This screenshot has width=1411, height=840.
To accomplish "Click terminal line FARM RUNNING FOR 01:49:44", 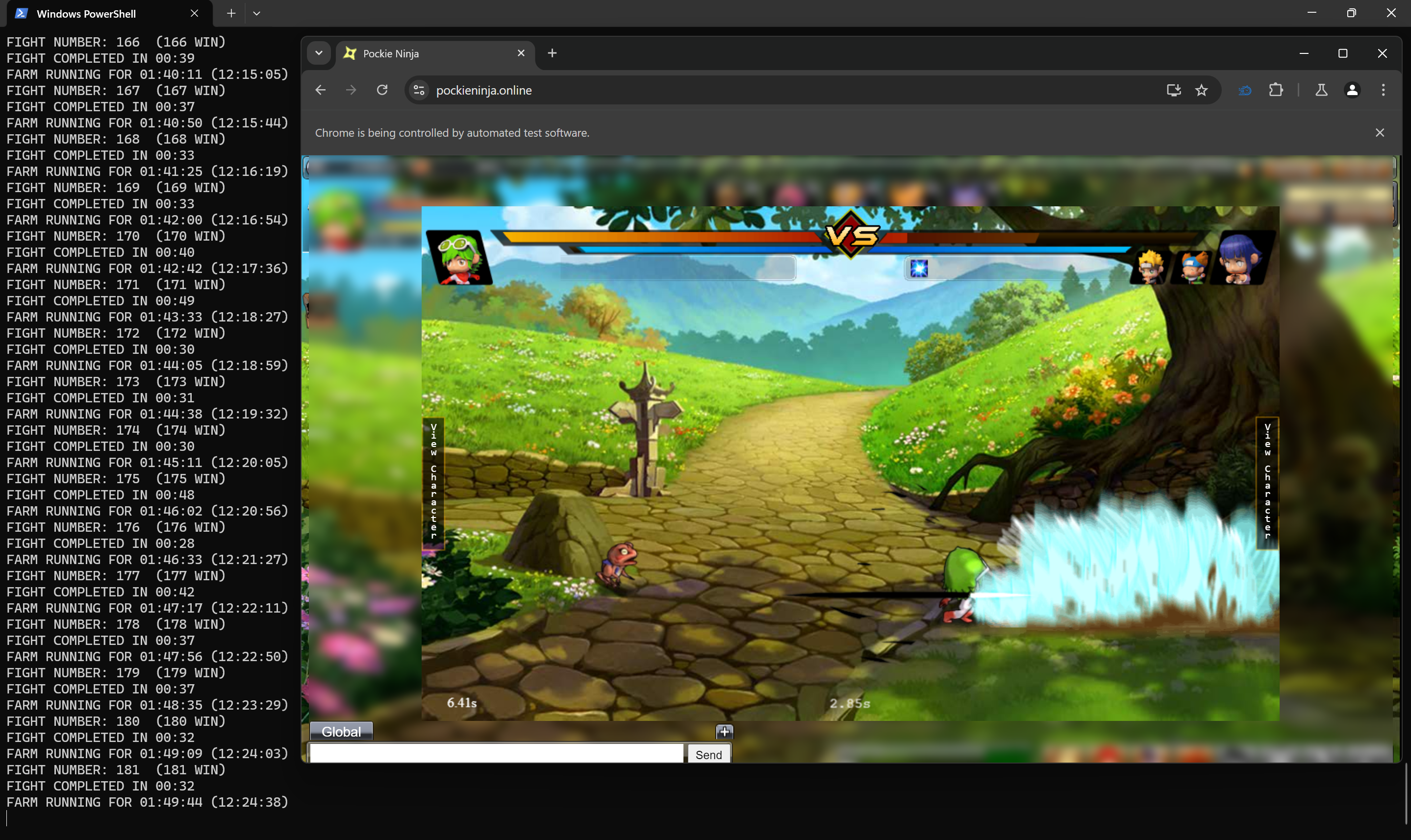I will point(147,802).
